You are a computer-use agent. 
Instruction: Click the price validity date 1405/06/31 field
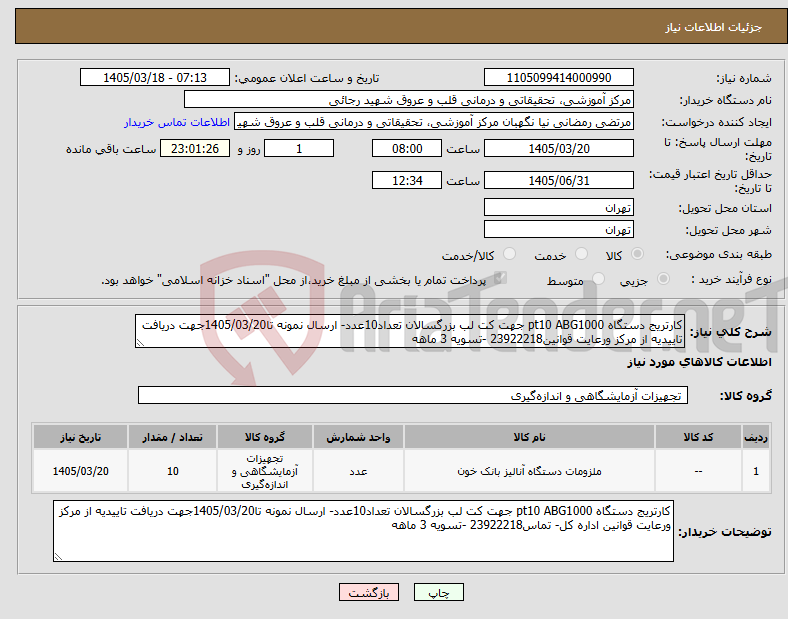[x=559, y=180]
